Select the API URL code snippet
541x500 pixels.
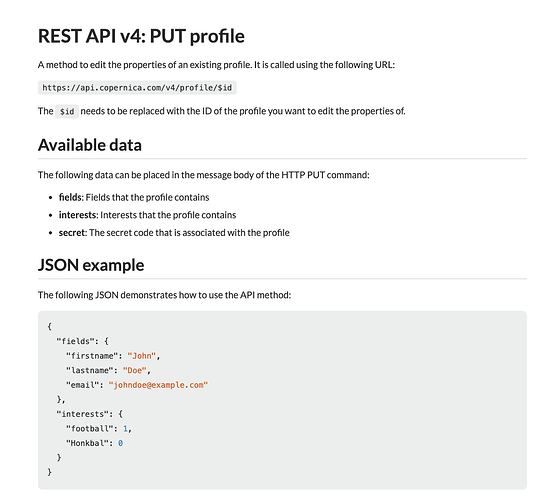(137, 88)
